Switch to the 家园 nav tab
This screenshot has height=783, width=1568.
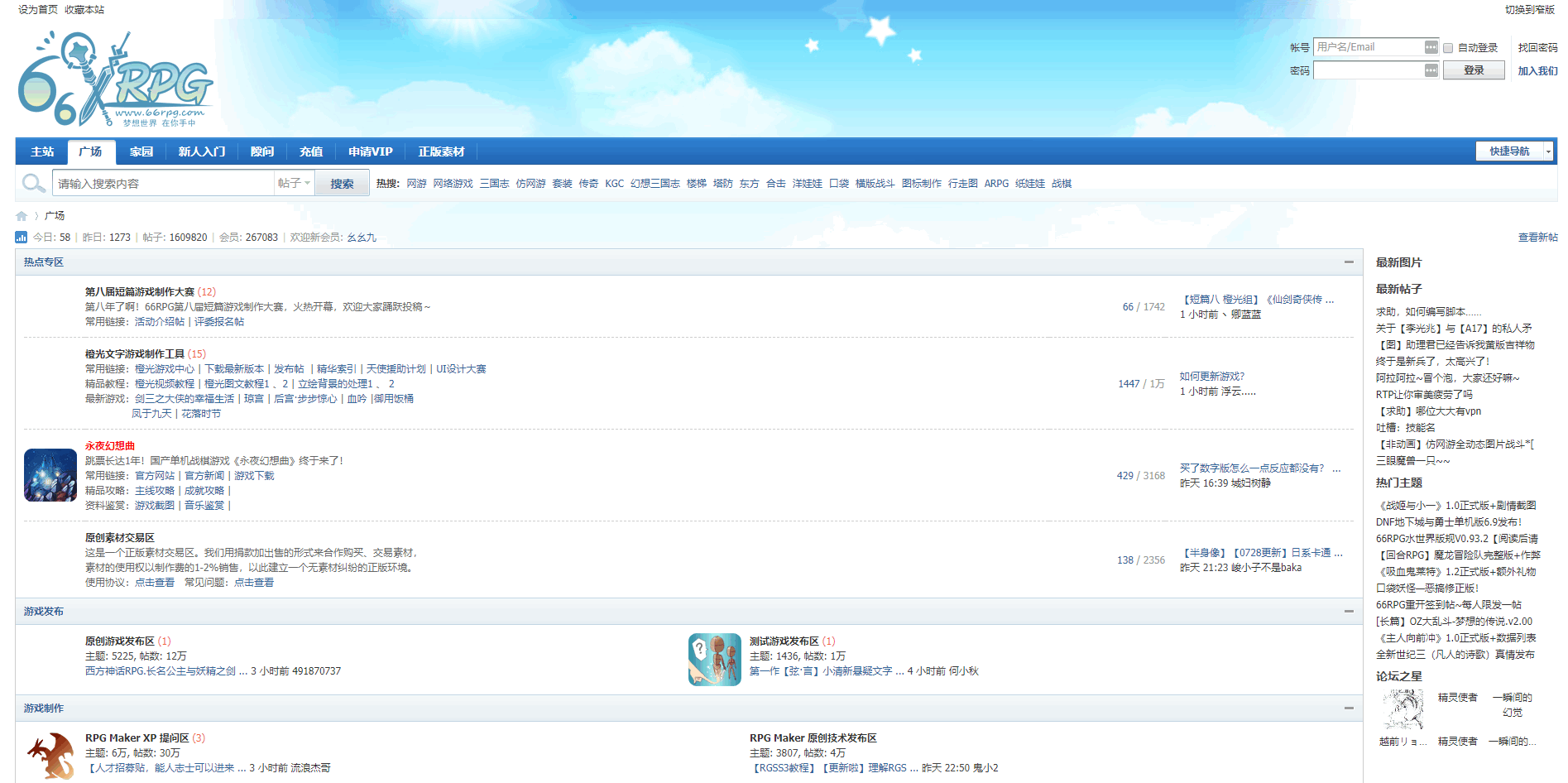141,151
